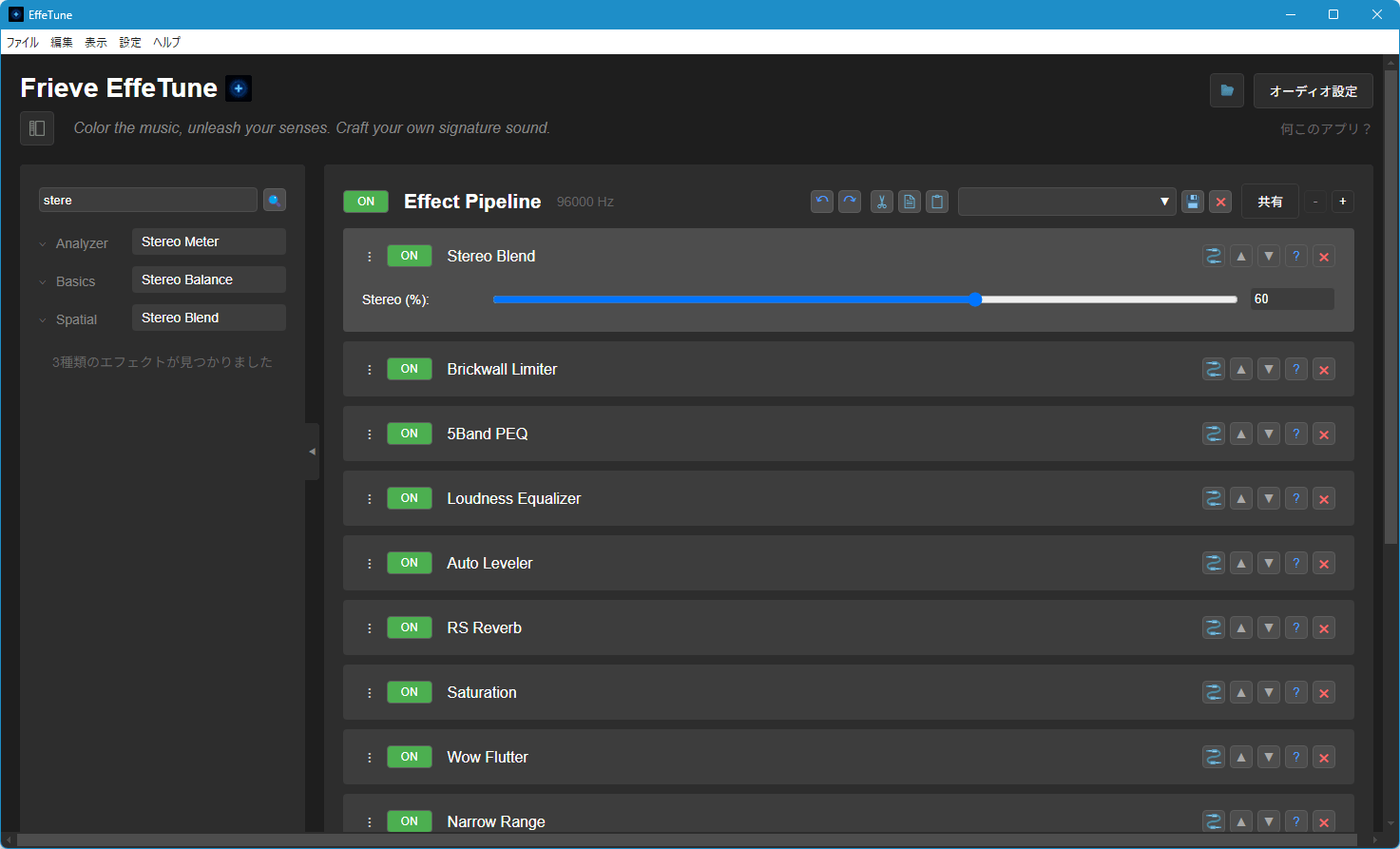This screenshot has height=849, width=1400.
Task: Add Stereo Balance effect from list
Action: coord(209,280)
